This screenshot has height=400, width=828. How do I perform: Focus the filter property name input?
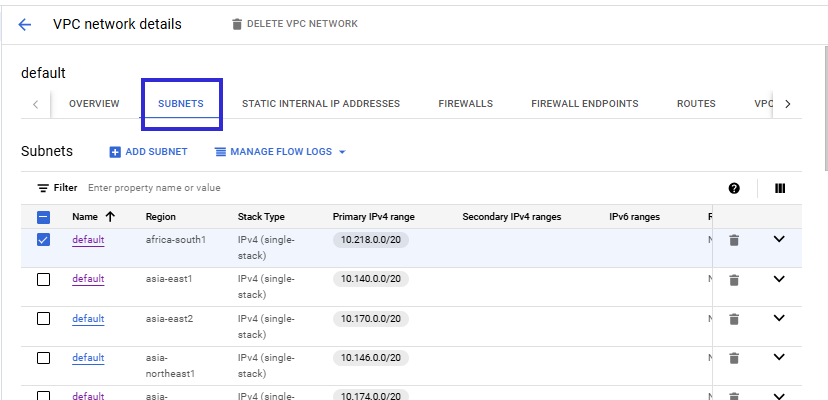(x=154, y=188)
